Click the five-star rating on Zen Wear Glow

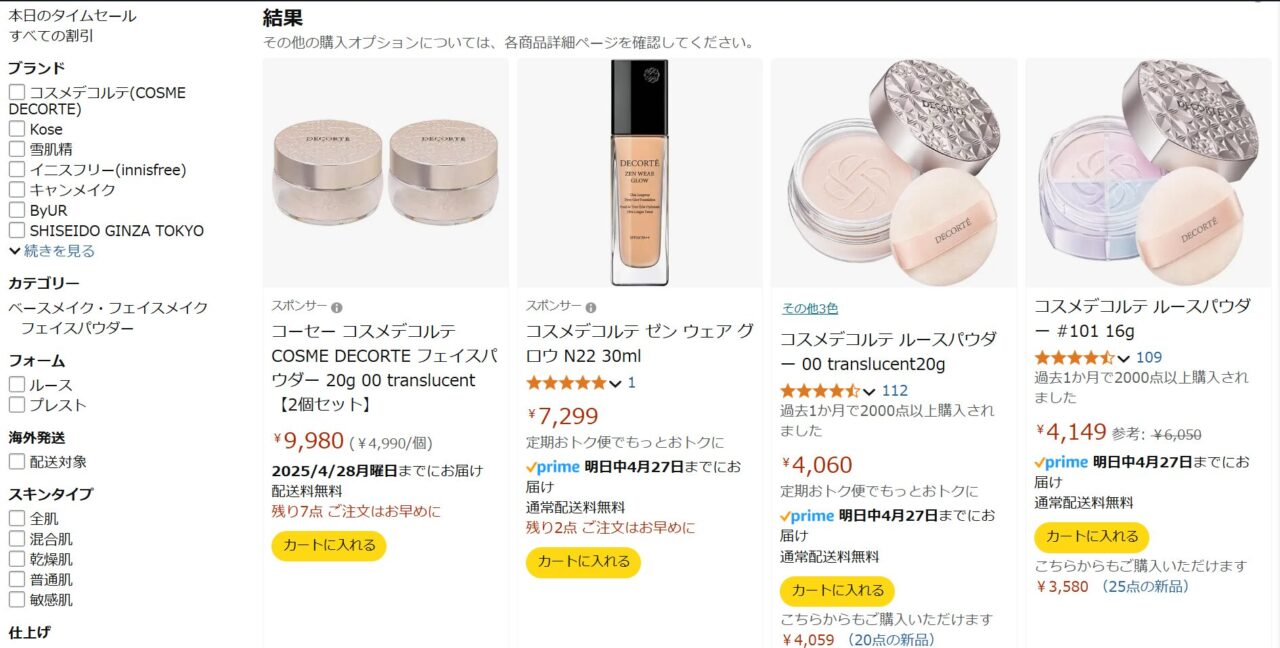click(x=566, y=383)
